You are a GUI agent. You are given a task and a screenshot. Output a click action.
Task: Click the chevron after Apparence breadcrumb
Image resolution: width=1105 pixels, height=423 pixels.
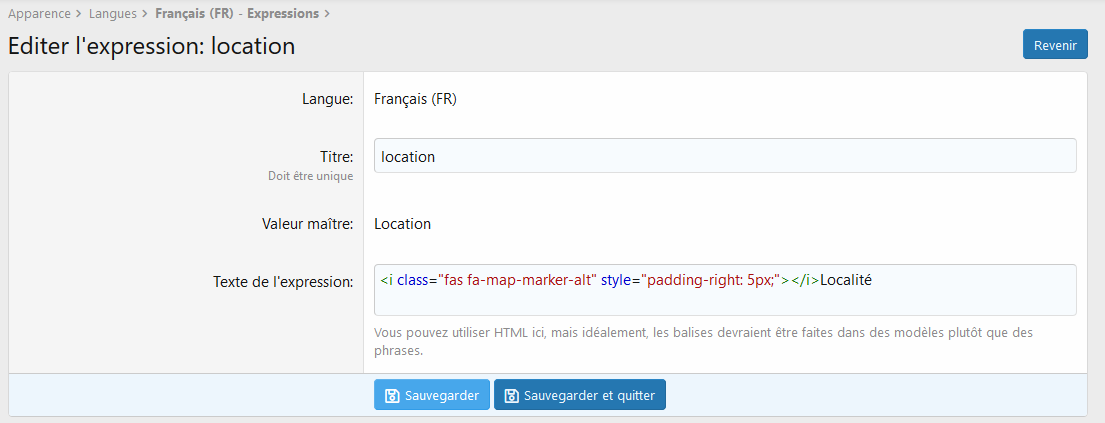click(79, 14)
